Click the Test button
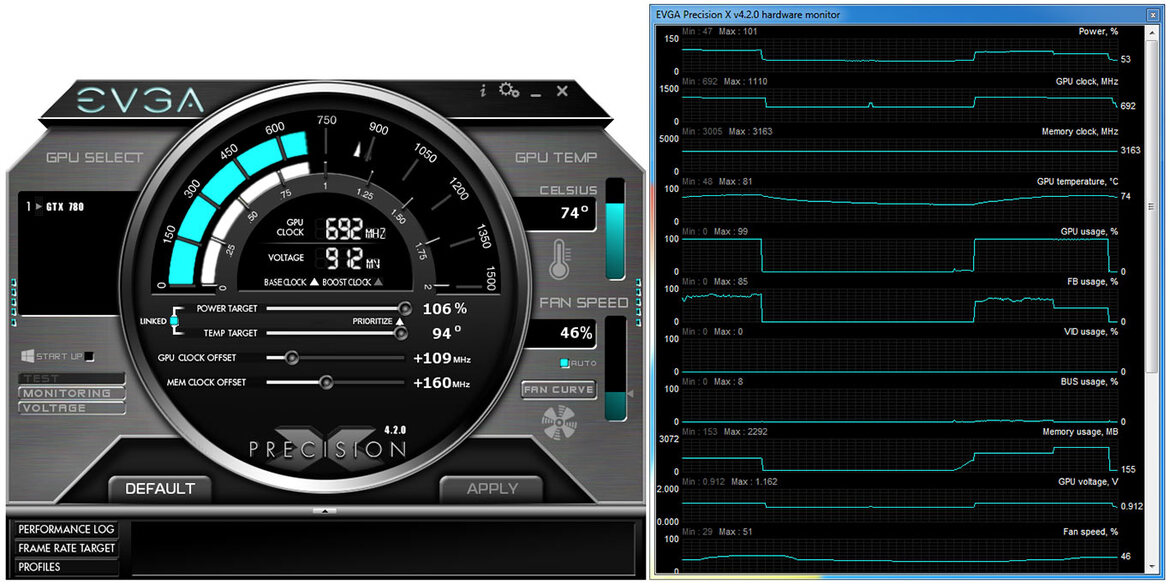1170x584 pixels. coord(72,379)
